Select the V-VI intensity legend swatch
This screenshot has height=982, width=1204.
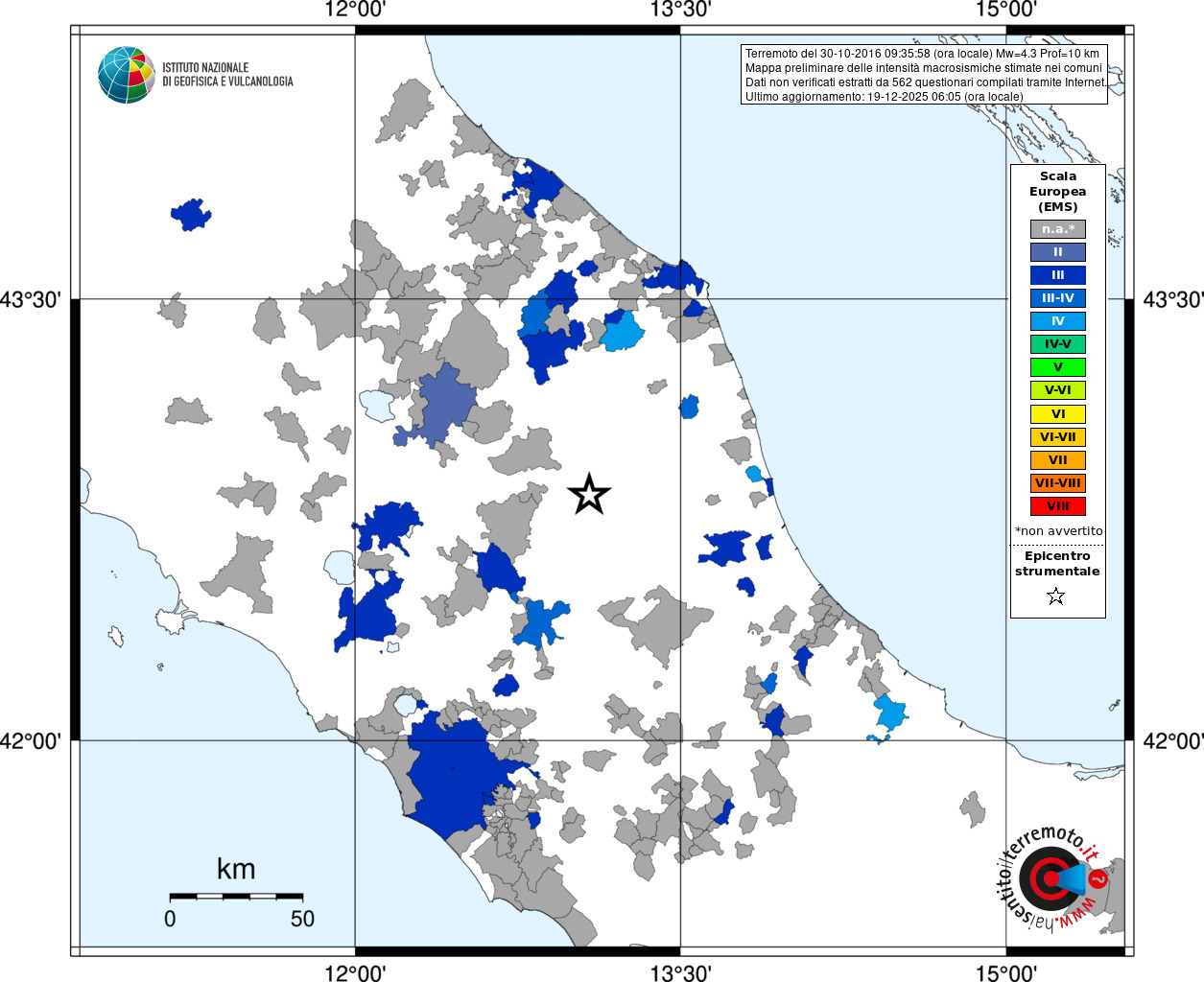pos(1058,390)
